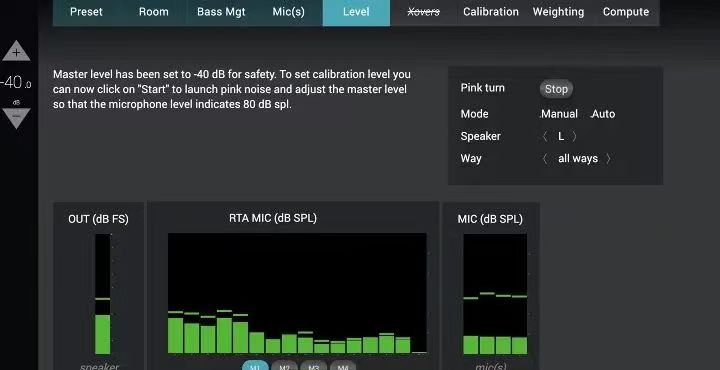Viewport: 720px width, 370px height.
Task: Click the OUT (dB FS) speaker level meter
Action: pyautogui.click(x=102, y=294)
